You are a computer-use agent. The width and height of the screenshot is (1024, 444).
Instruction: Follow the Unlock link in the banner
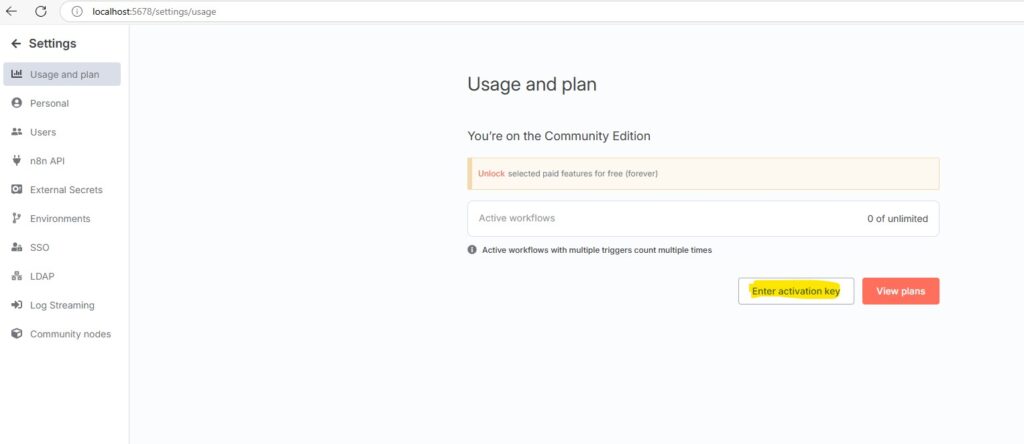point(491,174)
